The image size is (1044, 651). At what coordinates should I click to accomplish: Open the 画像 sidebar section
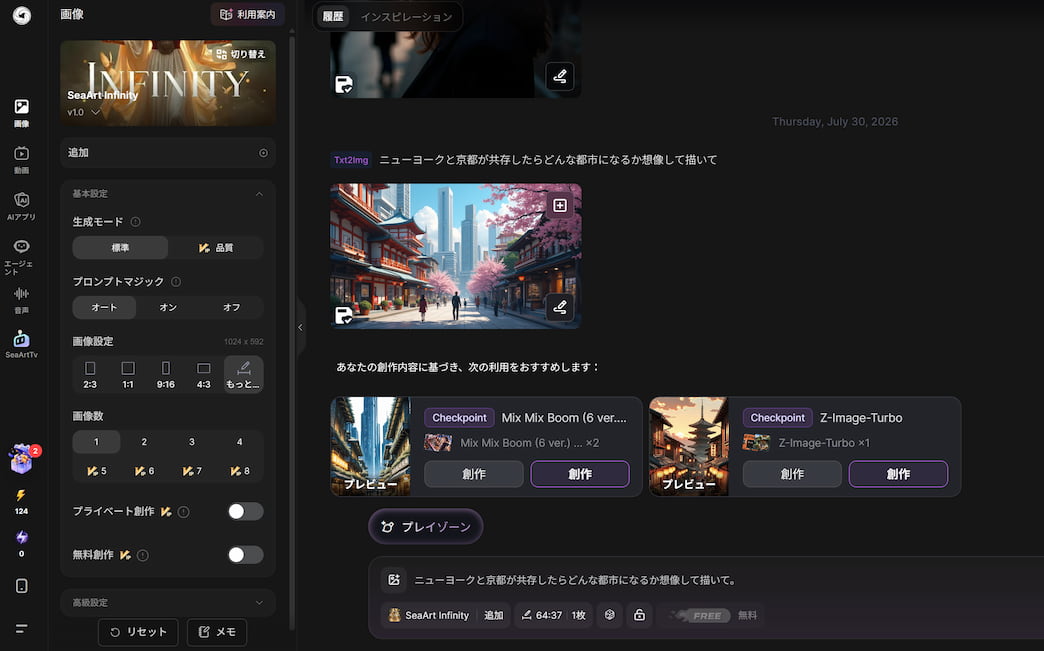pos(21,112)
